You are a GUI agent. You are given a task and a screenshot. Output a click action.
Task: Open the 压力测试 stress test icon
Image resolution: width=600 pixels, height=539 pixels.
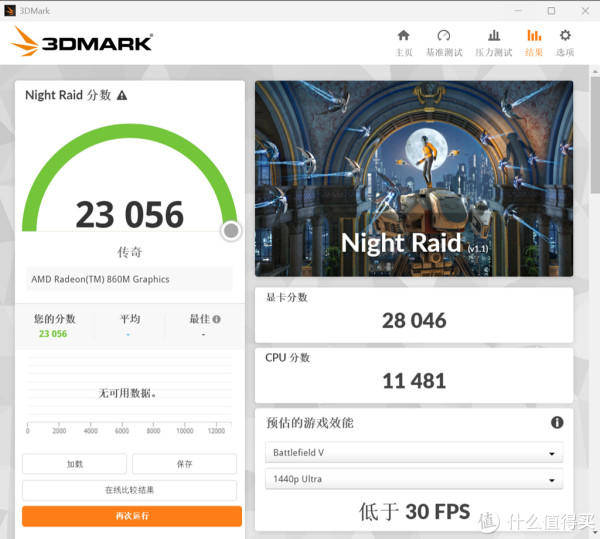pos(493,36)
